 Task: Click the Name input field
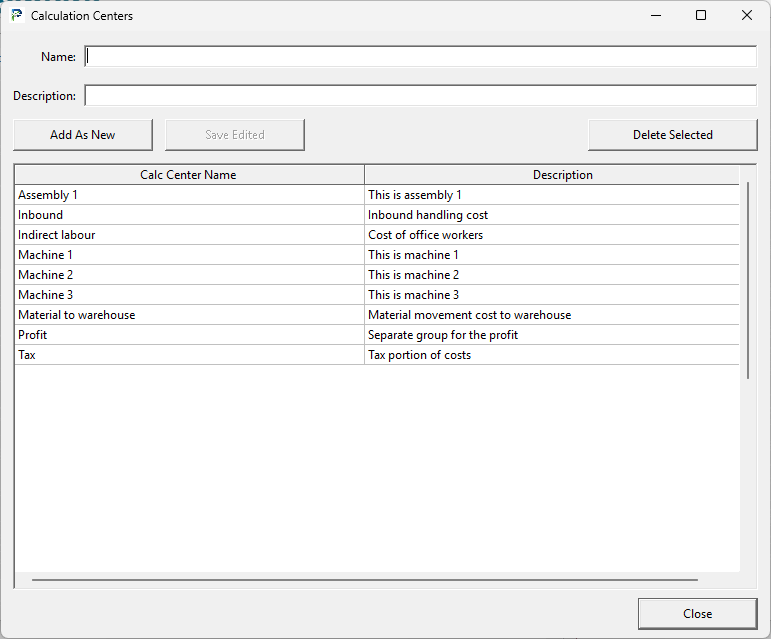click(420, 57)
